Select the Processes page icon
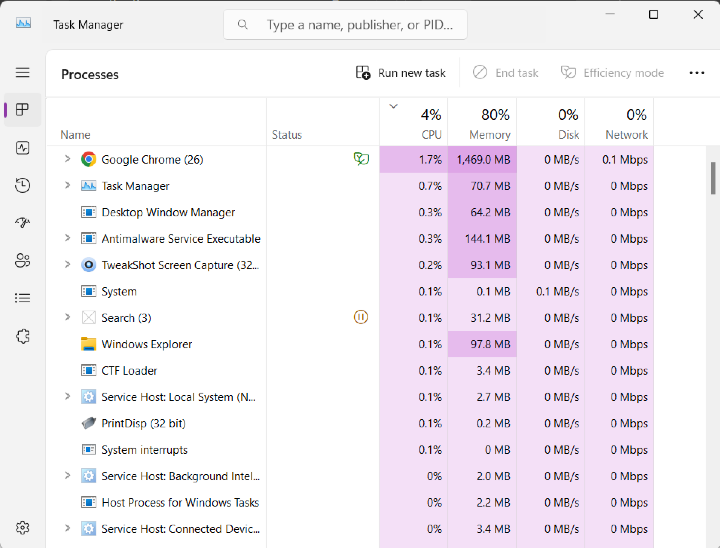The height and width of the screenshot is (548, 720). click(x=22, y=110)
